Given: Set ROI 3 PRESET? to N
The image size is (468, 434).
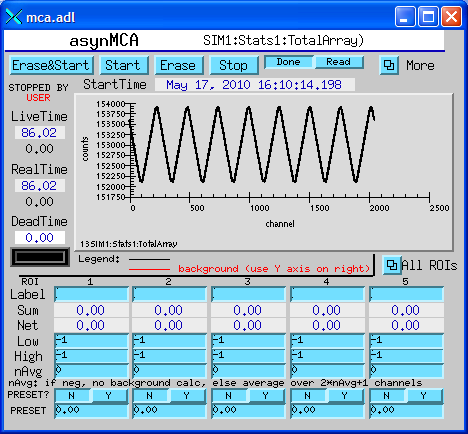Looking at the screenshot, I should pyautogui.click(x=230, y=396).
